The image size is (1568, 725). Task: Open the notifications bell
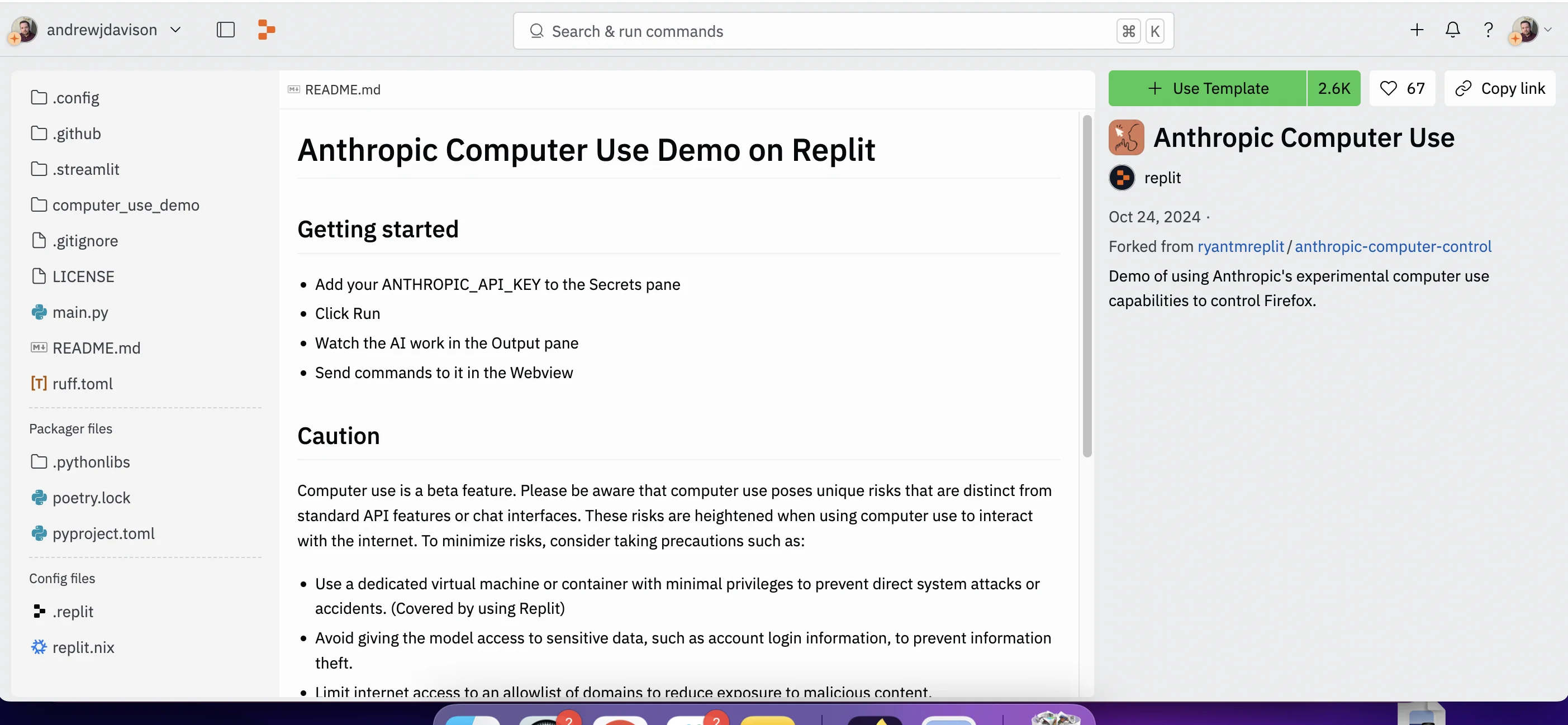pyautogui.click(x=1452, y=30)
